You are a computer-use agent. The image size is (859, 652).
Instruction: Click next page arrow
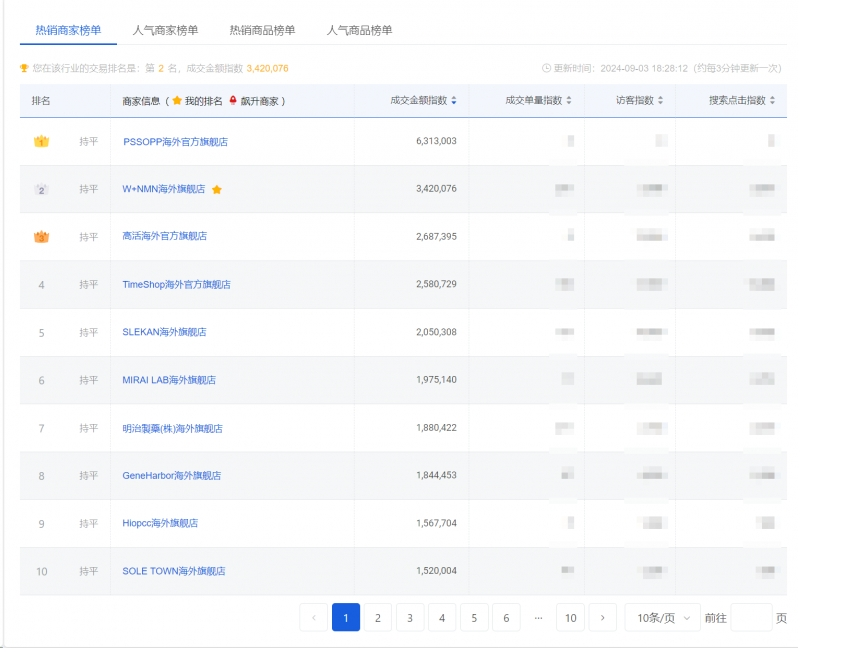pos(603,617)
